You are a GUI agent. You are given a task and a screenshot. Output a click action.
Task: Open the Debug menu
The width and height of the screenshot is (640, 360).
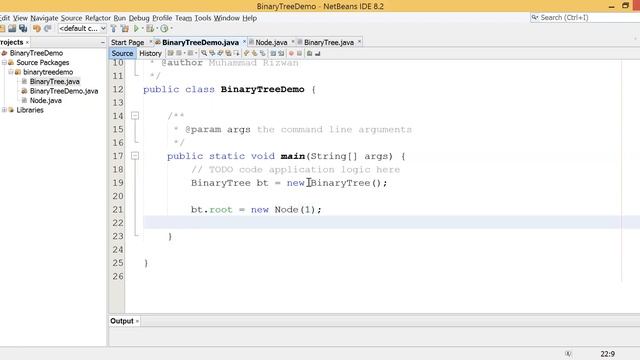coord(139,18)
